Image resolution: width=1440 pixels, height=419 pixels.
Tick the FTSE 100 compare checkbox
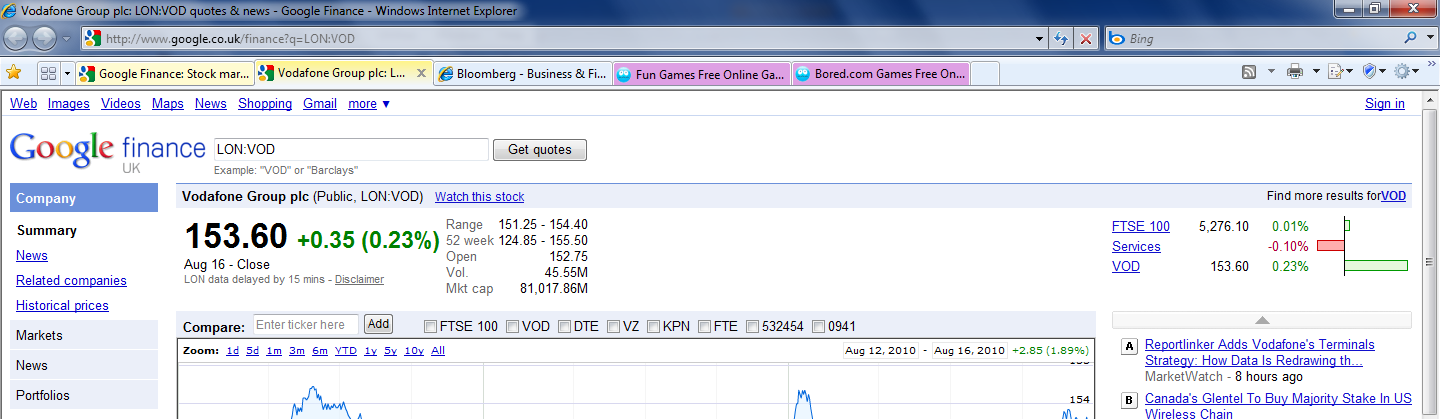431,327
